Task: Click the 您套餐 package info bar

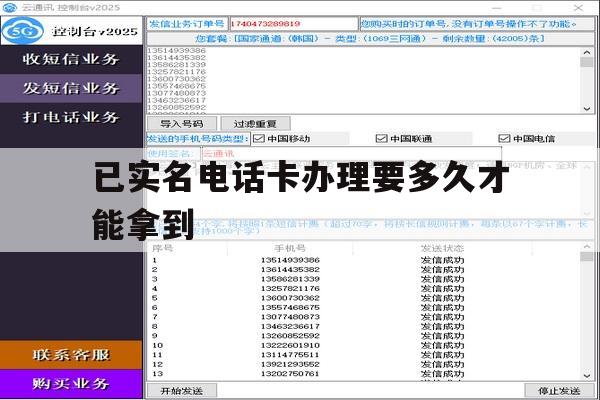Action: [370, 39]
